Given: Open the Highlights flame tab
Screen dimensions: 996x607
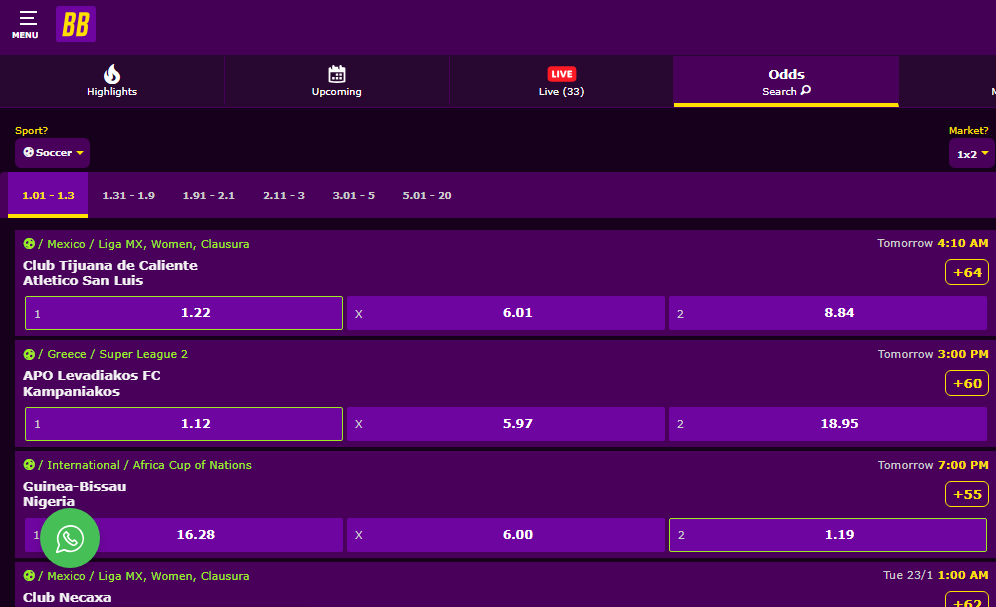Looking at the screenshot, I should 112,81.
